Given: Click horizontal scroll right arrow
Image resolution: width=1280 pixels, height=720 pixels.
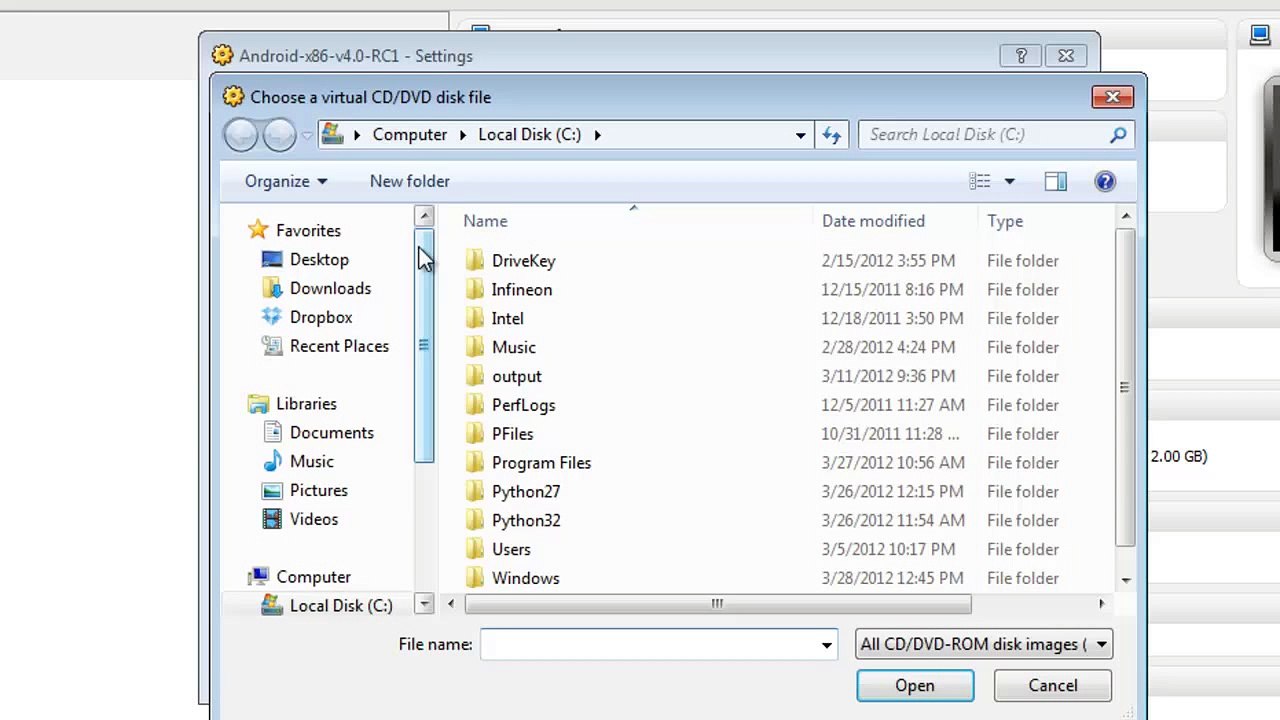Looking at the screenshot, I should (x=1101, y=603).
